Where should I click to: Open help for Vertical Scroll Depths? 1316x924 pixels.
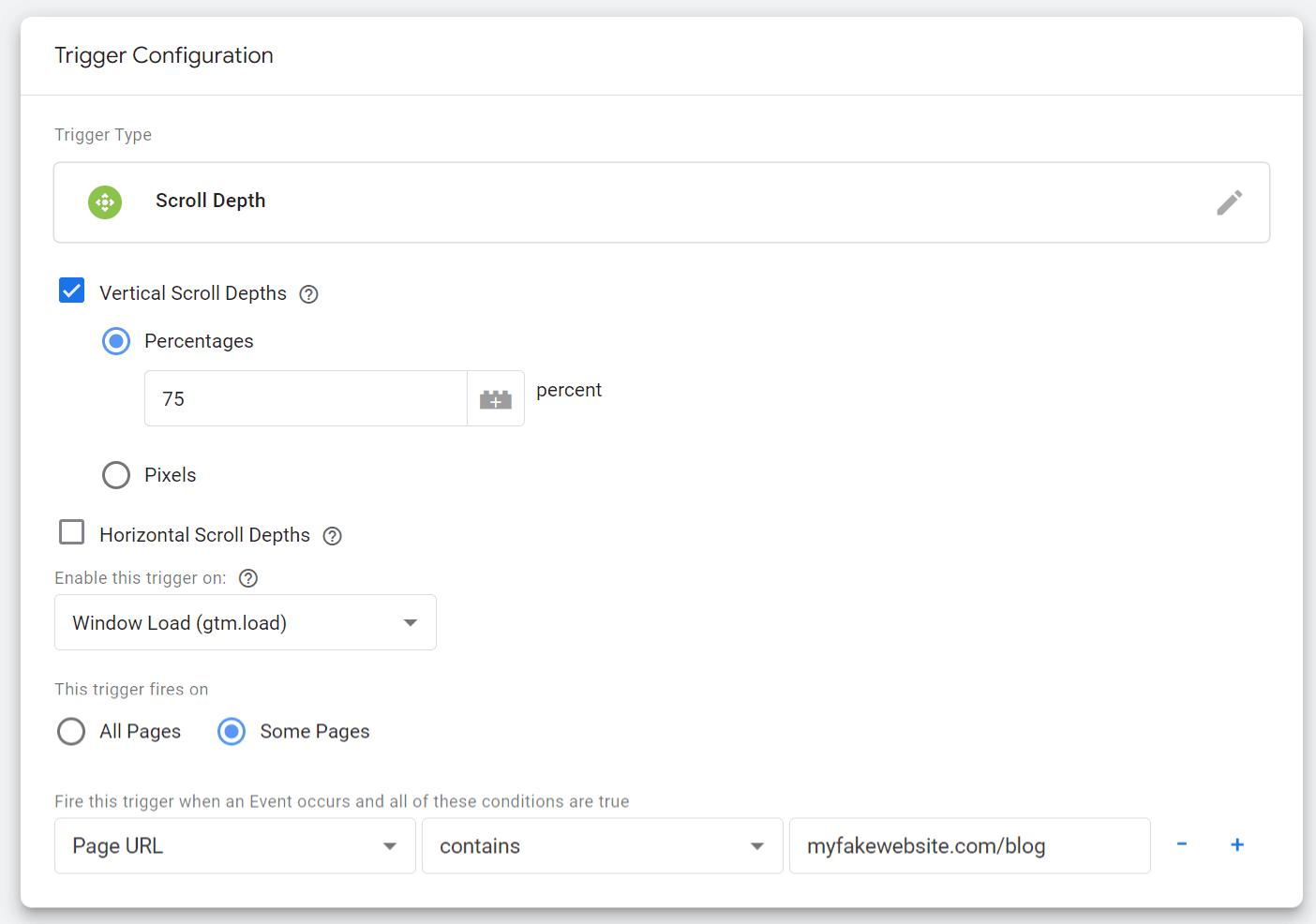pos(308,294)
